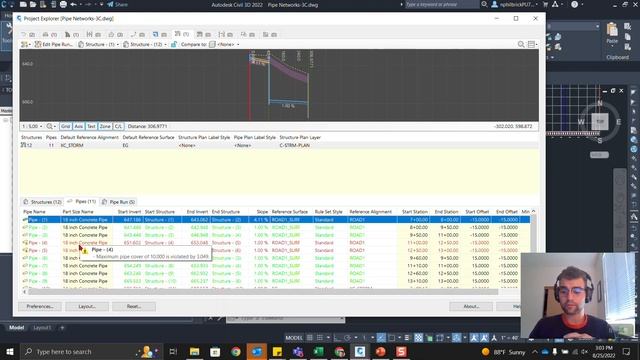Toggle transparency icon in status bar
Image resolution: width=640 pixels, height=360 pixels.
coord(418,338)
